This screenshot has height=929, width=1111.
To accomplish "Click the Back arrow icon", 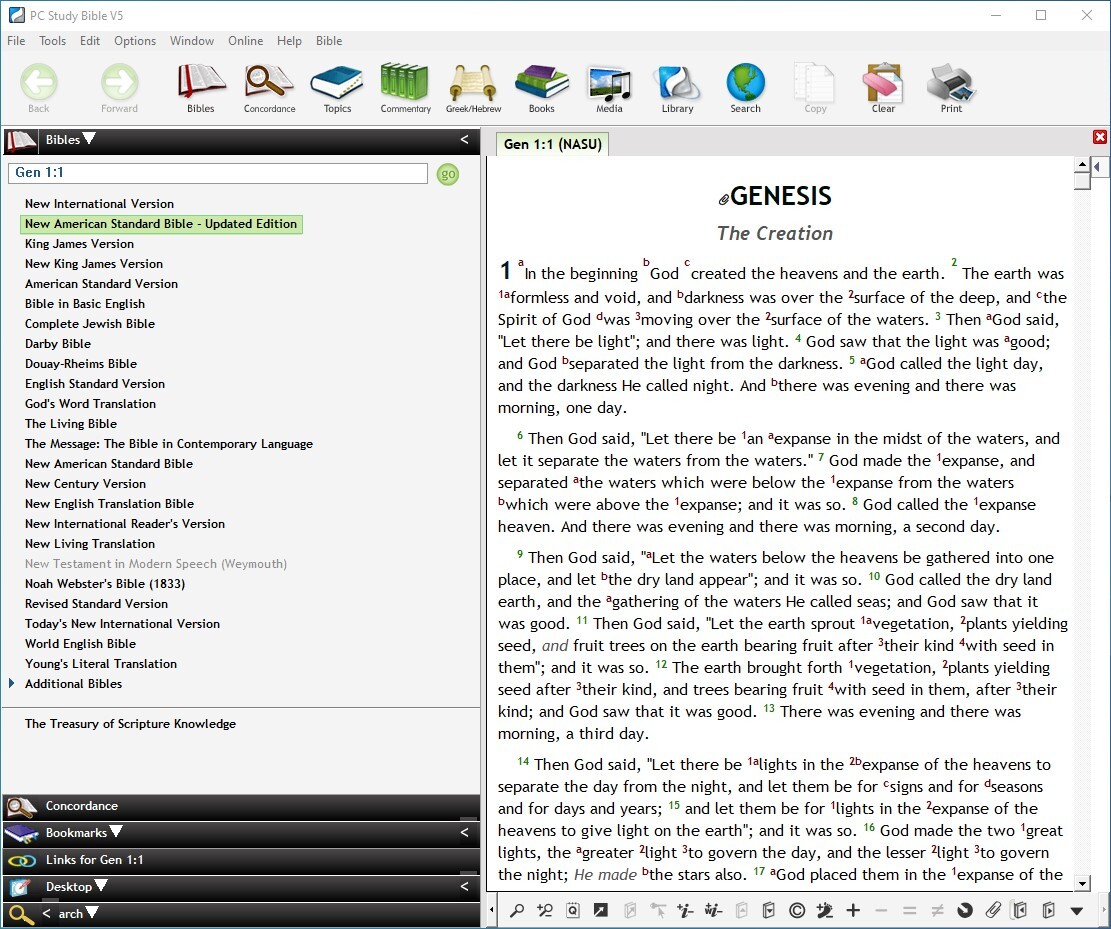I will (38, 88).
